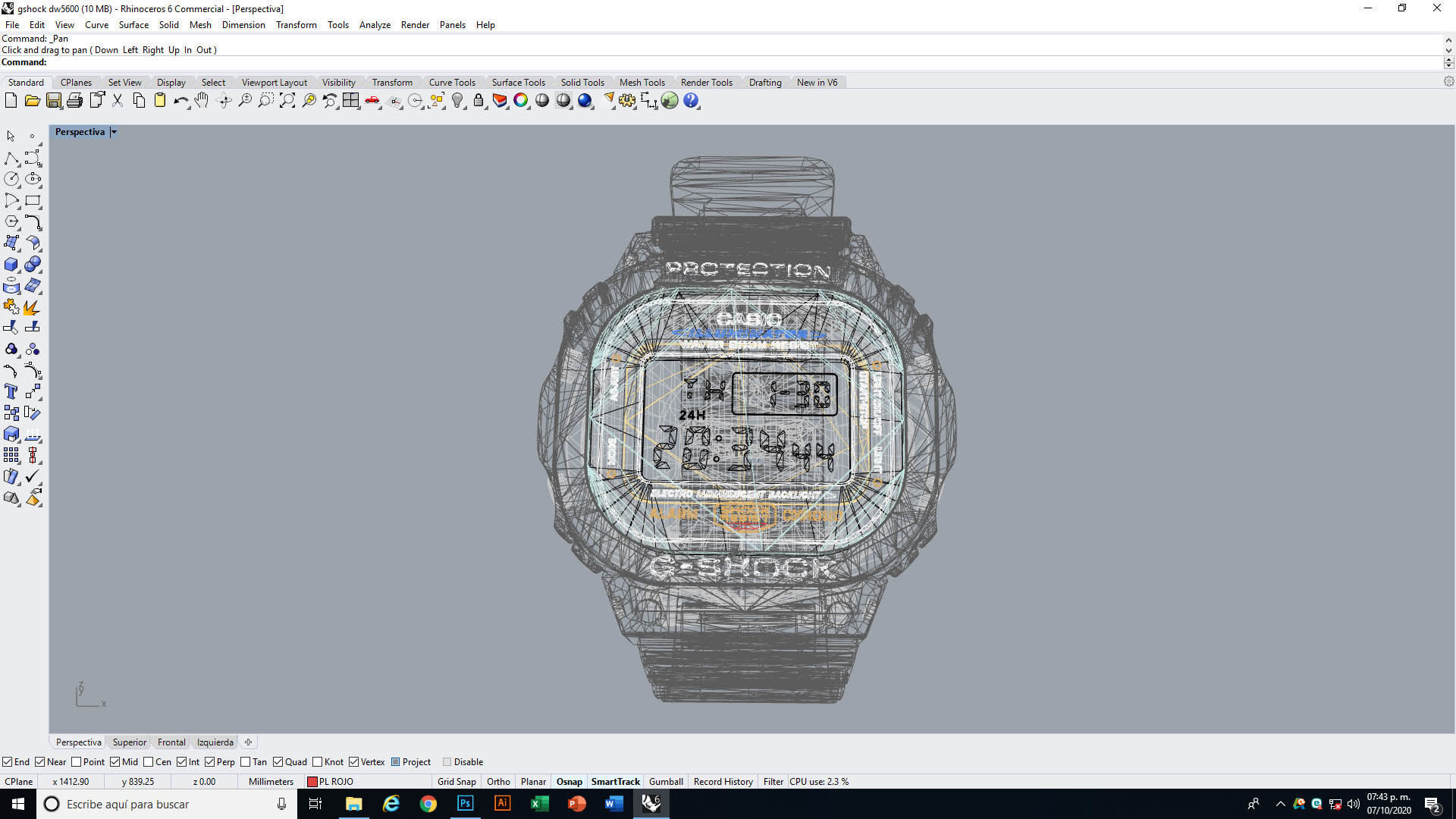This screenshot has width=1456, height=819.
Task: Click the Cut scissors icon
Action: [118, 101]
